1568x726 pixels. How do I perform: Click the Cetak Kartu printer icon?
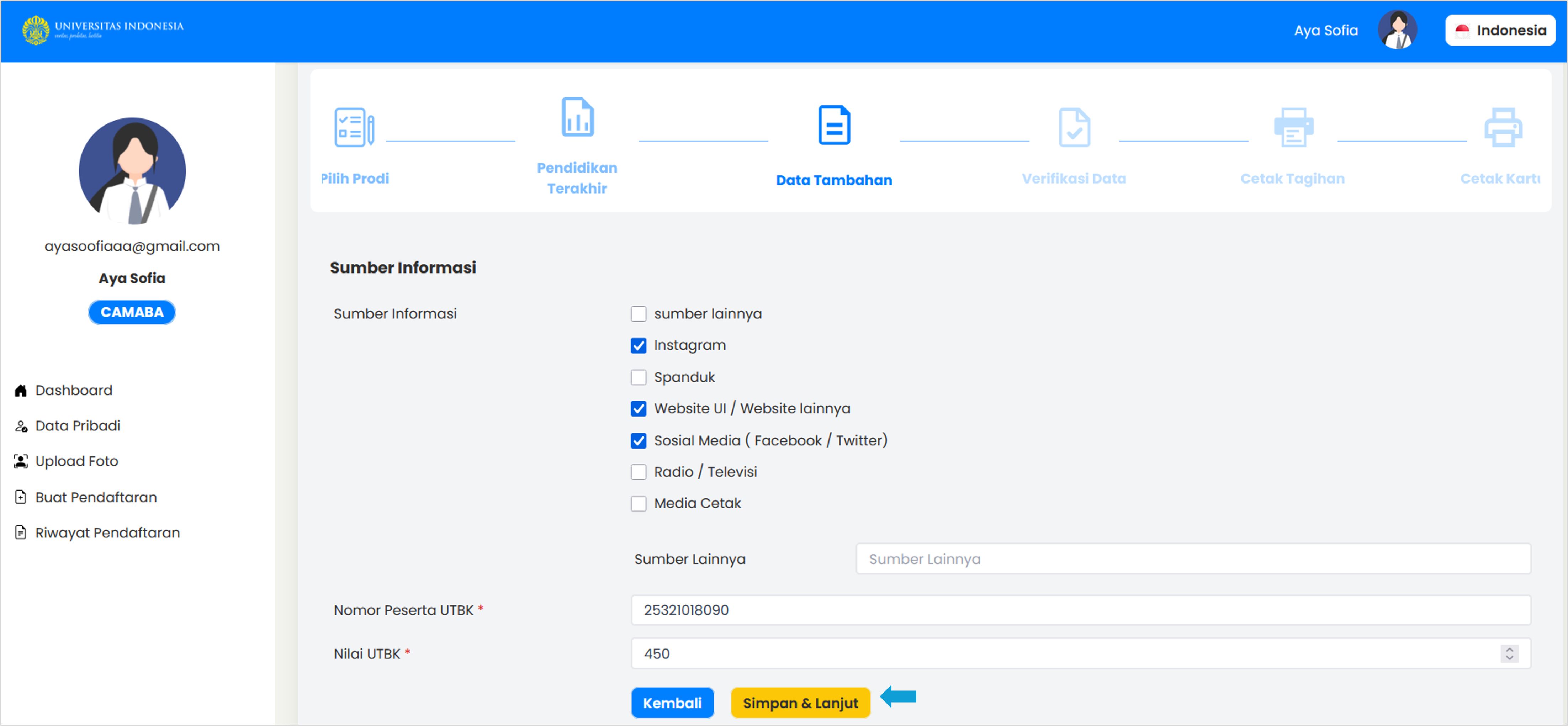[x=1502, y=127]
